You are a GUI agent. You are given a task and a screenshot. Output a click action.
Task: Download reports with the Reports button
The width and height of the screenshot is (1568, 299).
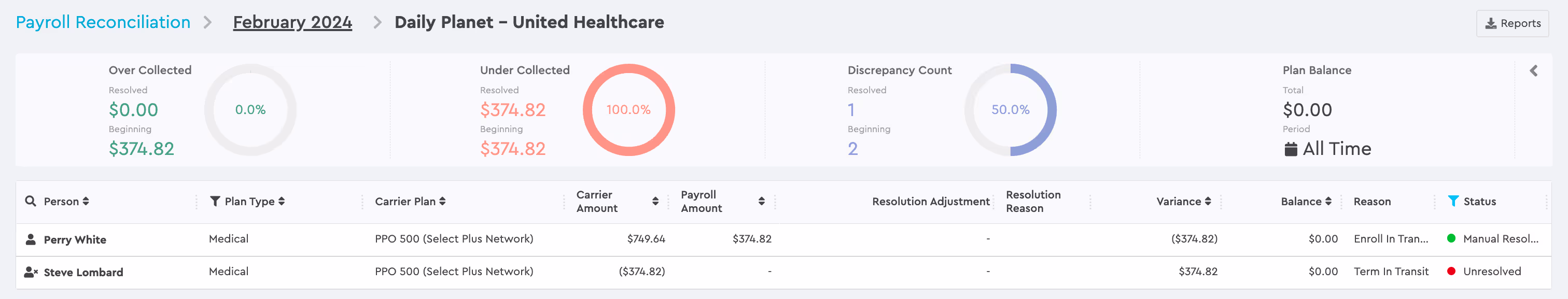click(1513, 24)
